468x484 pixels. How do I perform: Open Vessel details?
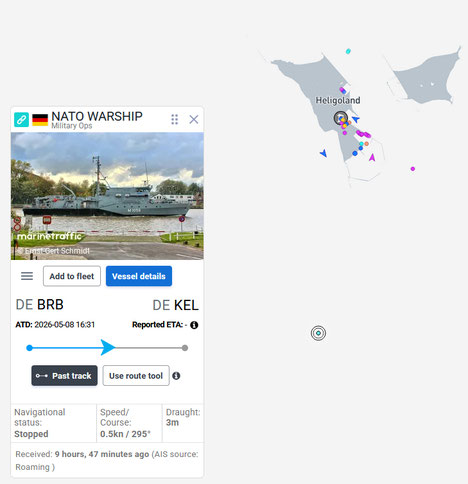pos(139,276)
